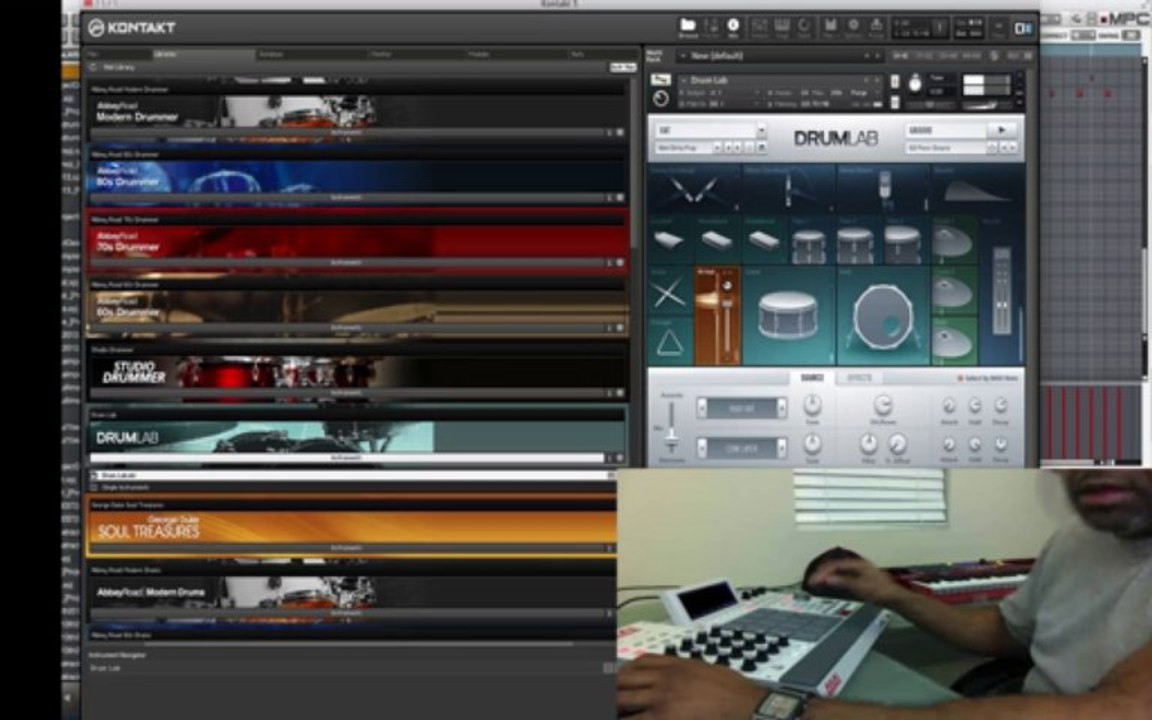Switch to the Files browser tab
The width and height of the screenshot is (1152, 720).
tap(118, 54)
